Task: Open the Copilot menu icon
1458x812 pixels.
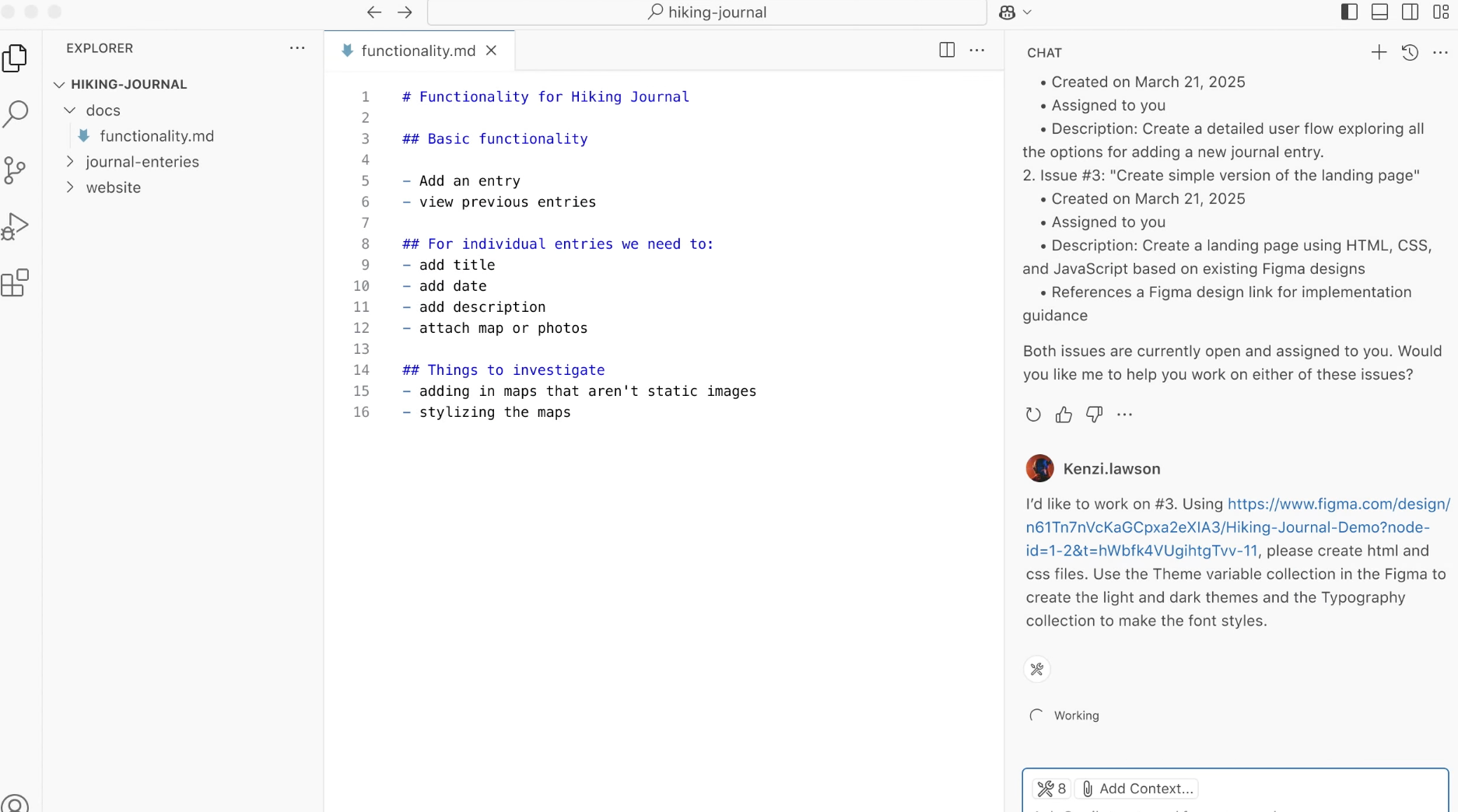Action: click(1008, 12)
